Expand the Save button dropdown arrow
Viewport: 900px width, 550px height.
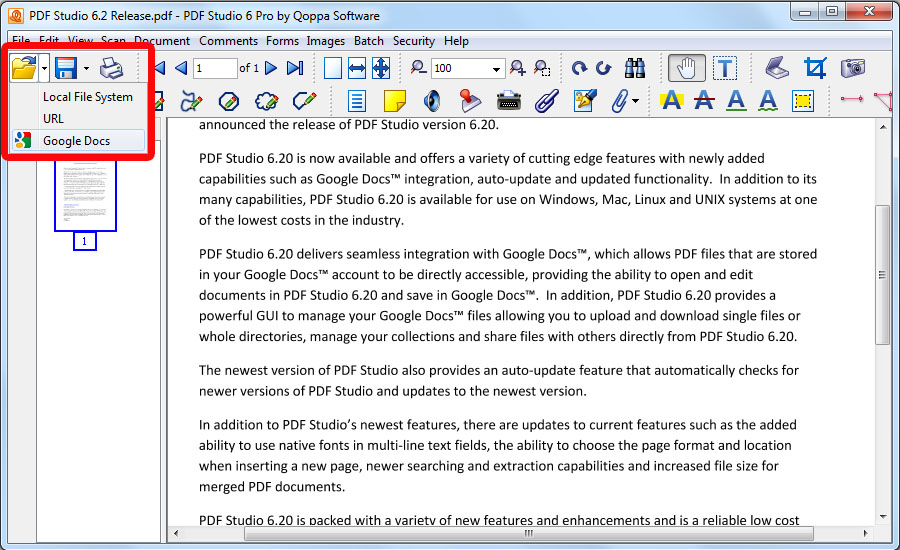pos(86,69)
